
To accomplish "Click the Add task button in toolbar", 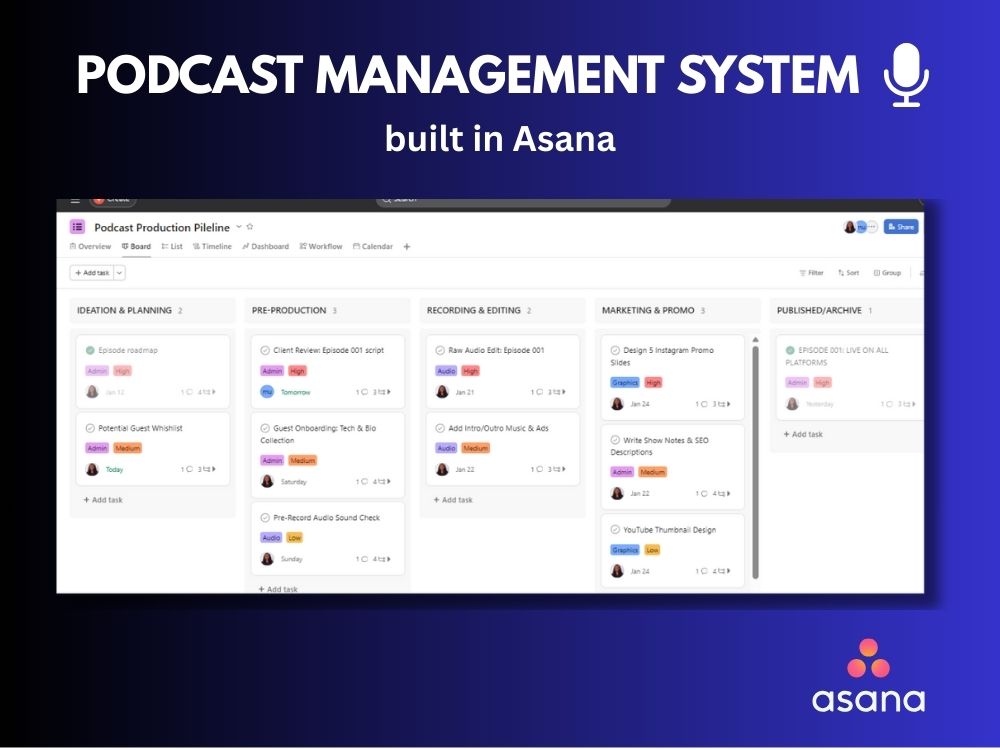I will point(92,273).
